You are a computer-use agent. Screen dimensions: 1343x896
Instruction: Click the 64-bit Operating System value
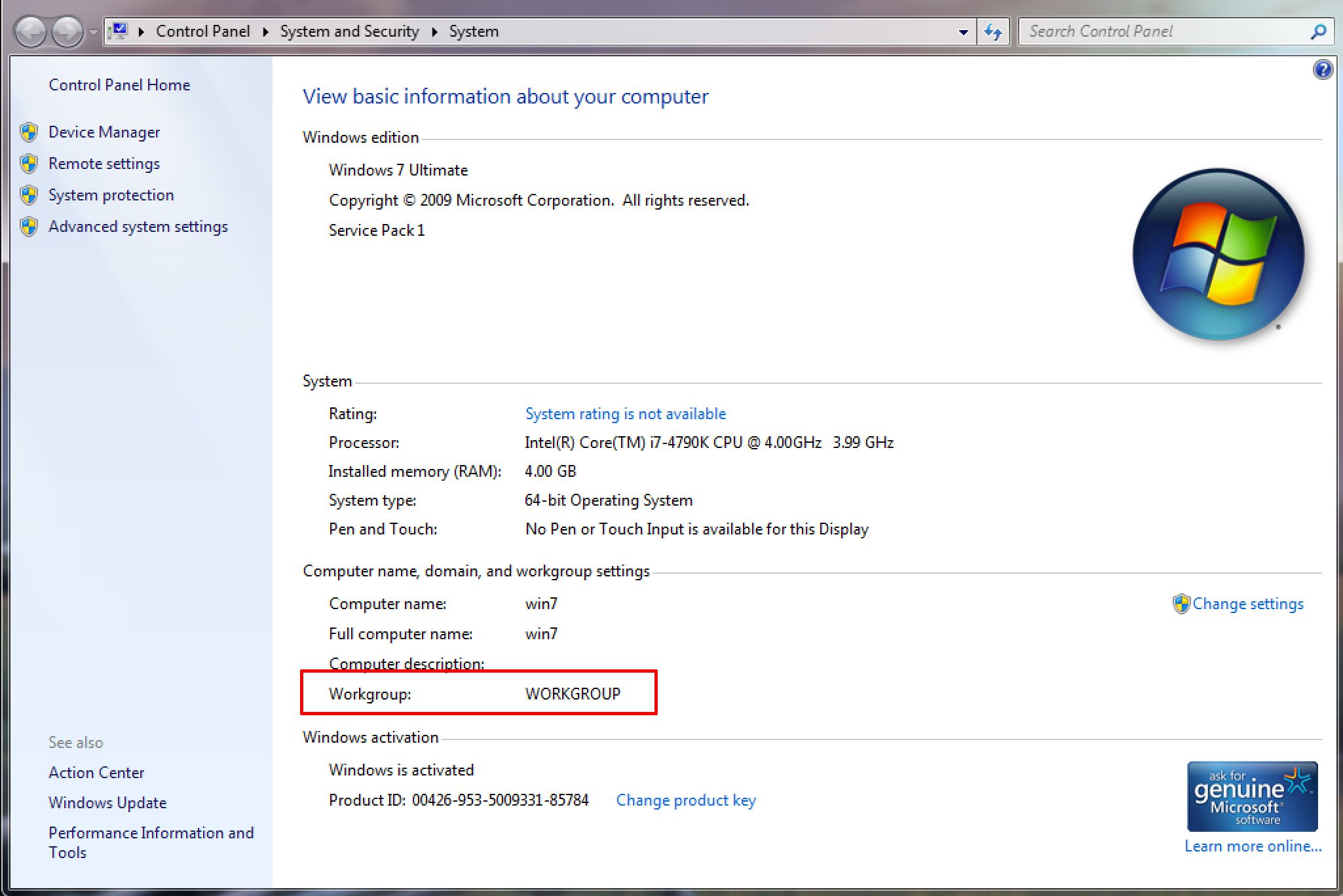[609, 500]
